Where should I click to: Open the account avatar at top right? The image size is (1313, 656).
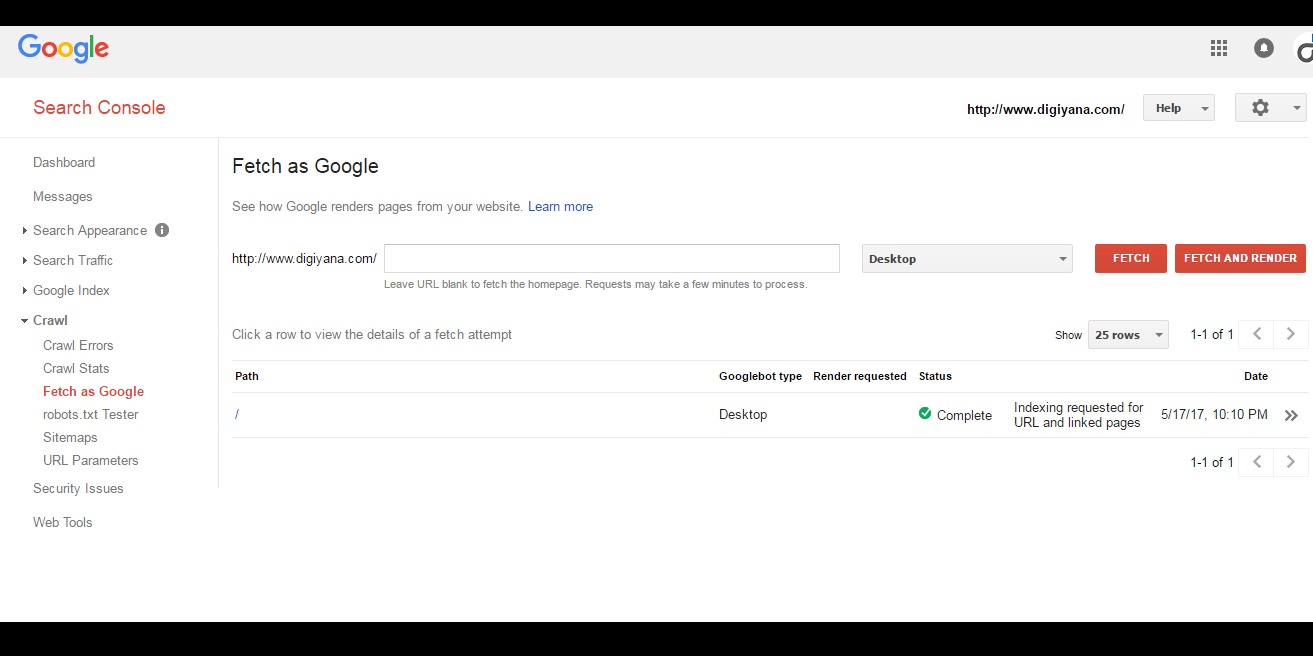[1304, 48]
